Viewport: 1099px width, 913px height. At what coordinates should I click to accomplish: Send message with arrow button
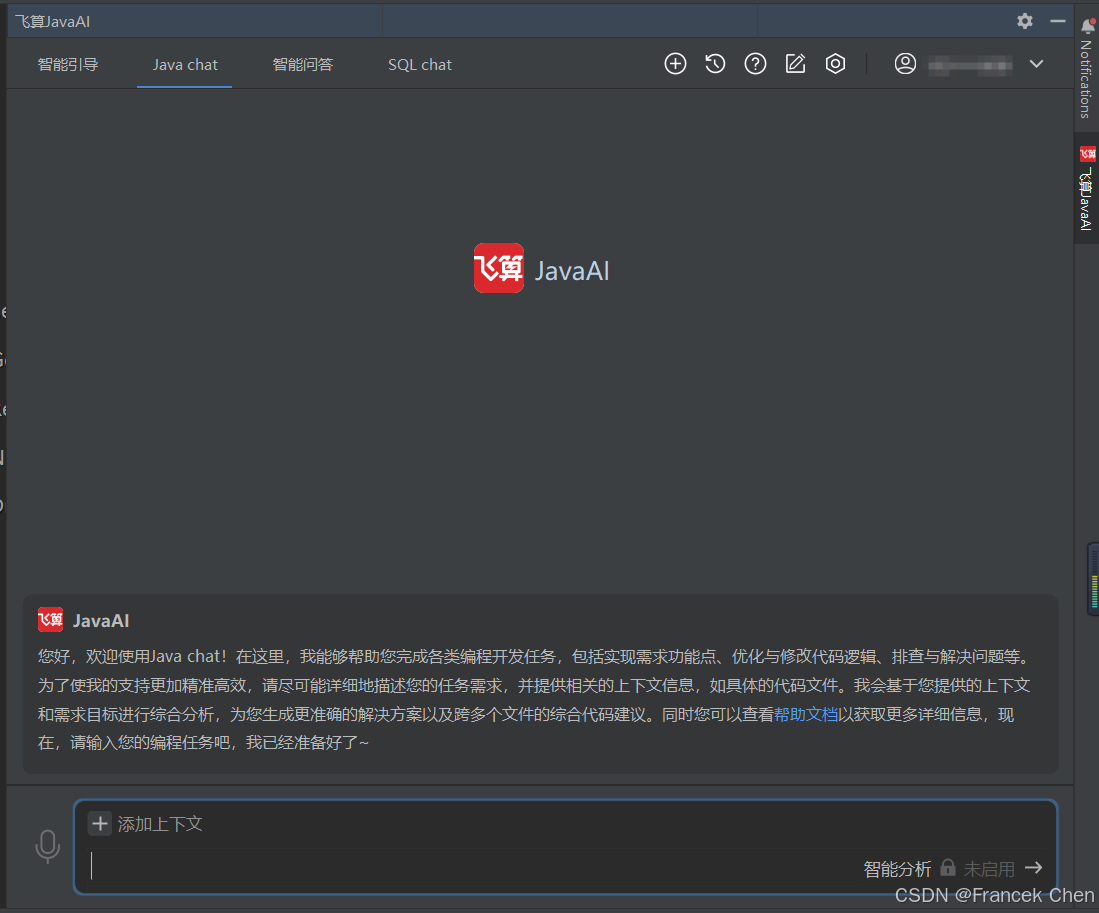[1033, 868]
